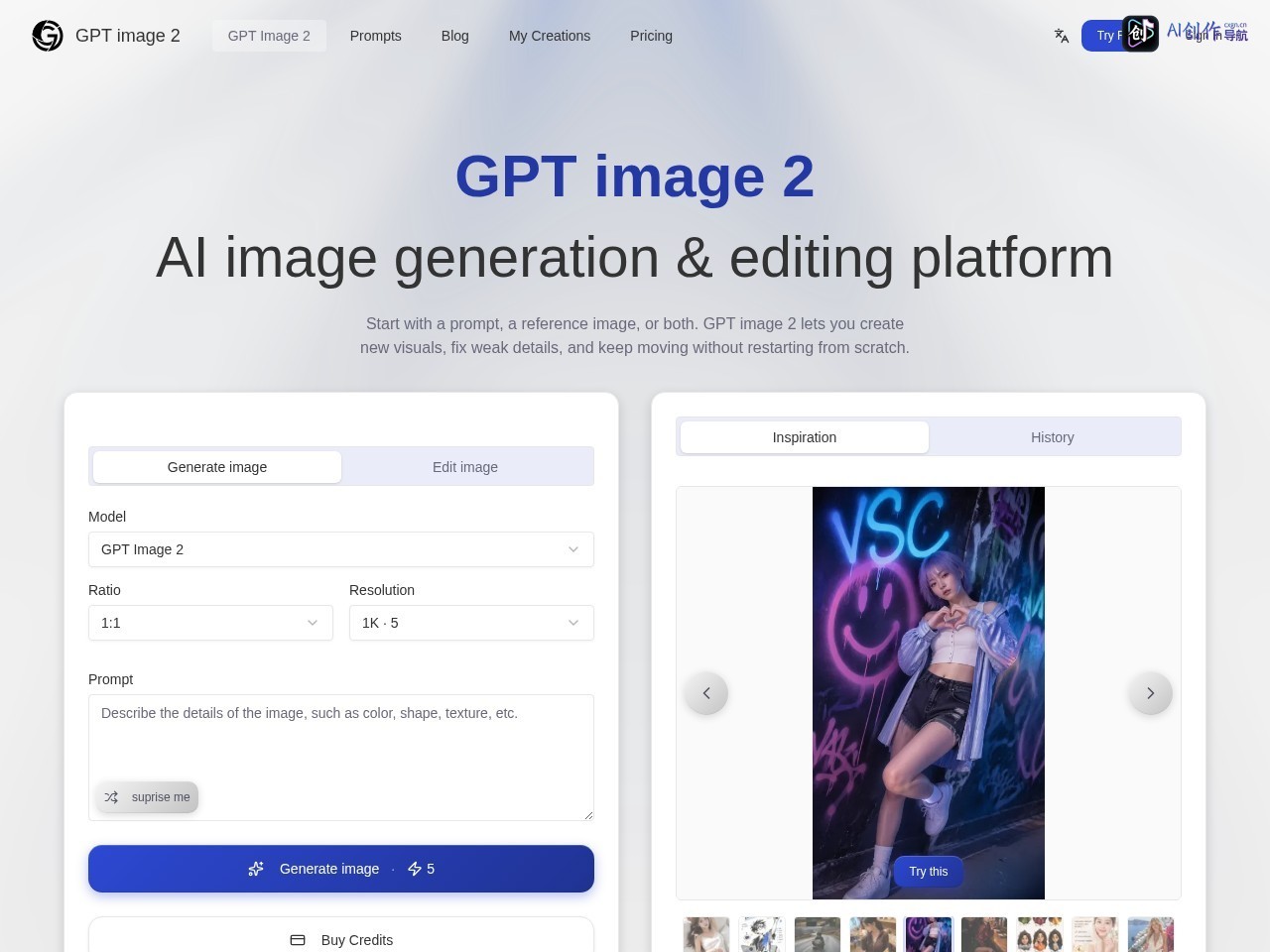Go to the Pricing page
Image resolution: width=1270 pixels, height=952 pixels.
point(651,36)
